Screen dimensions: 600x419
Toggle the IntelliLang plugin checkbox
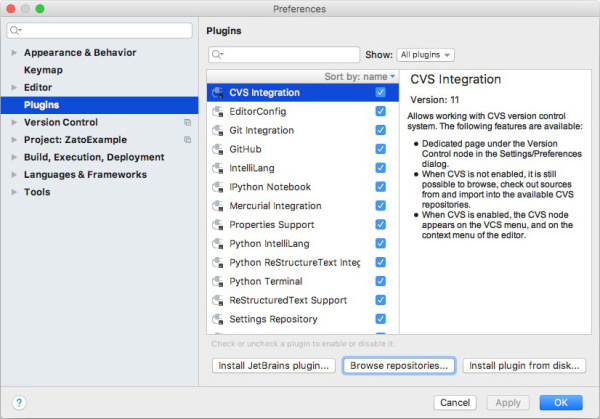tap(380, 168)
